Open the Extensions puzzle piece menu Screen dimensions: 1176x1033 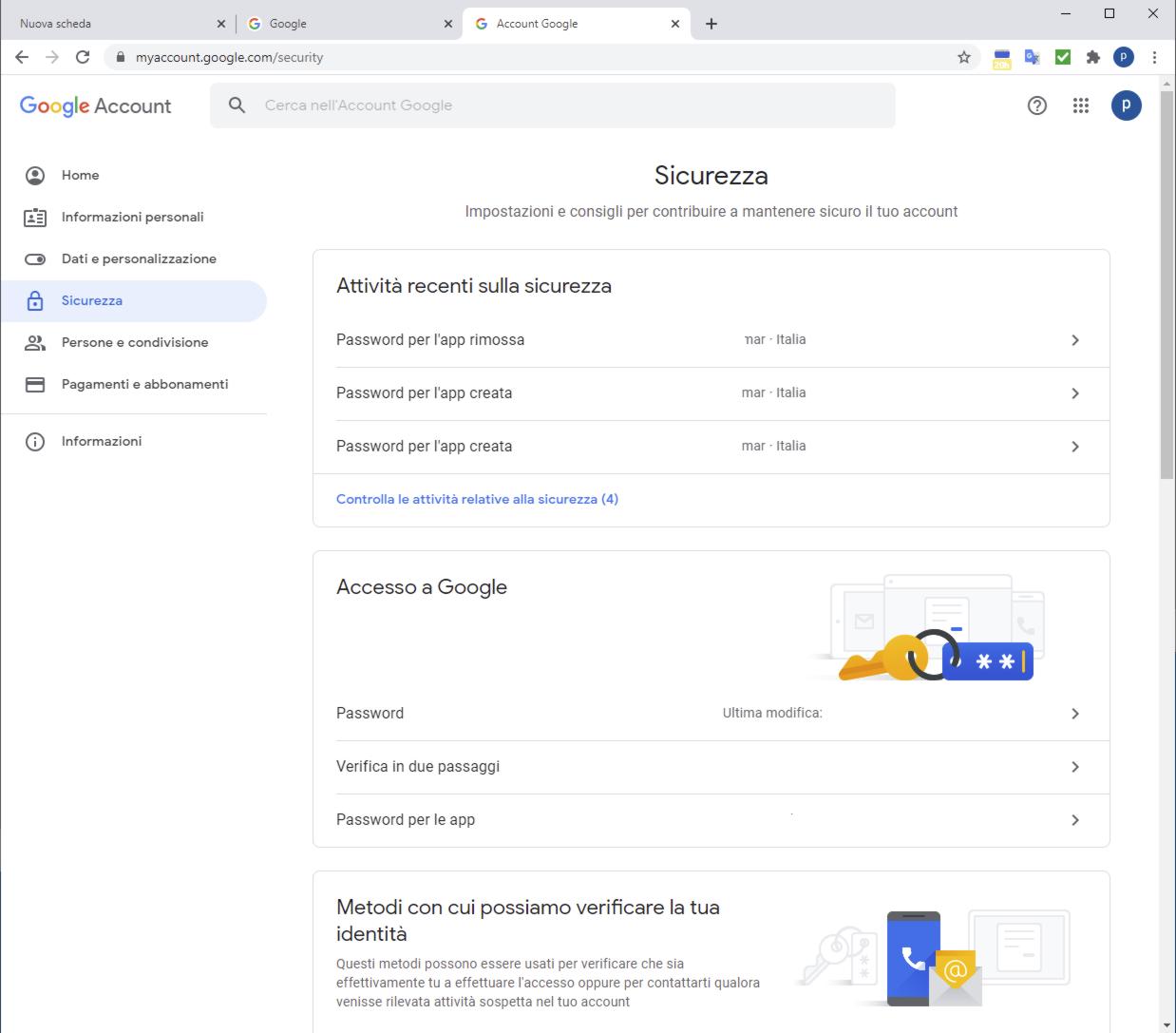click(1093, 57)
